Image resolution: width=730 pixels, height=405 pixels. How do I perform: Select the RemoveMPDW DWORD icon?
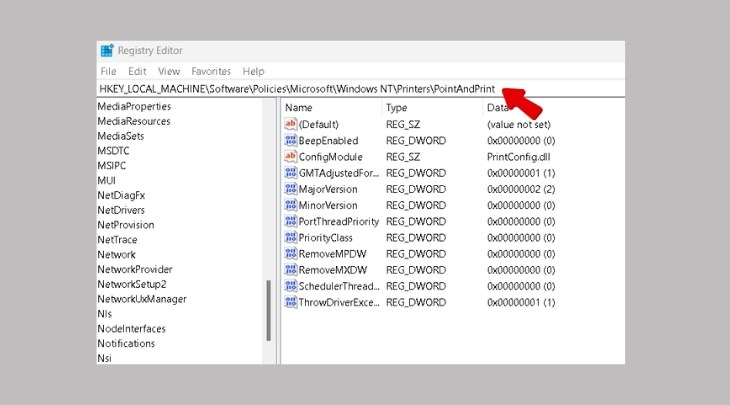pos(291,254)
